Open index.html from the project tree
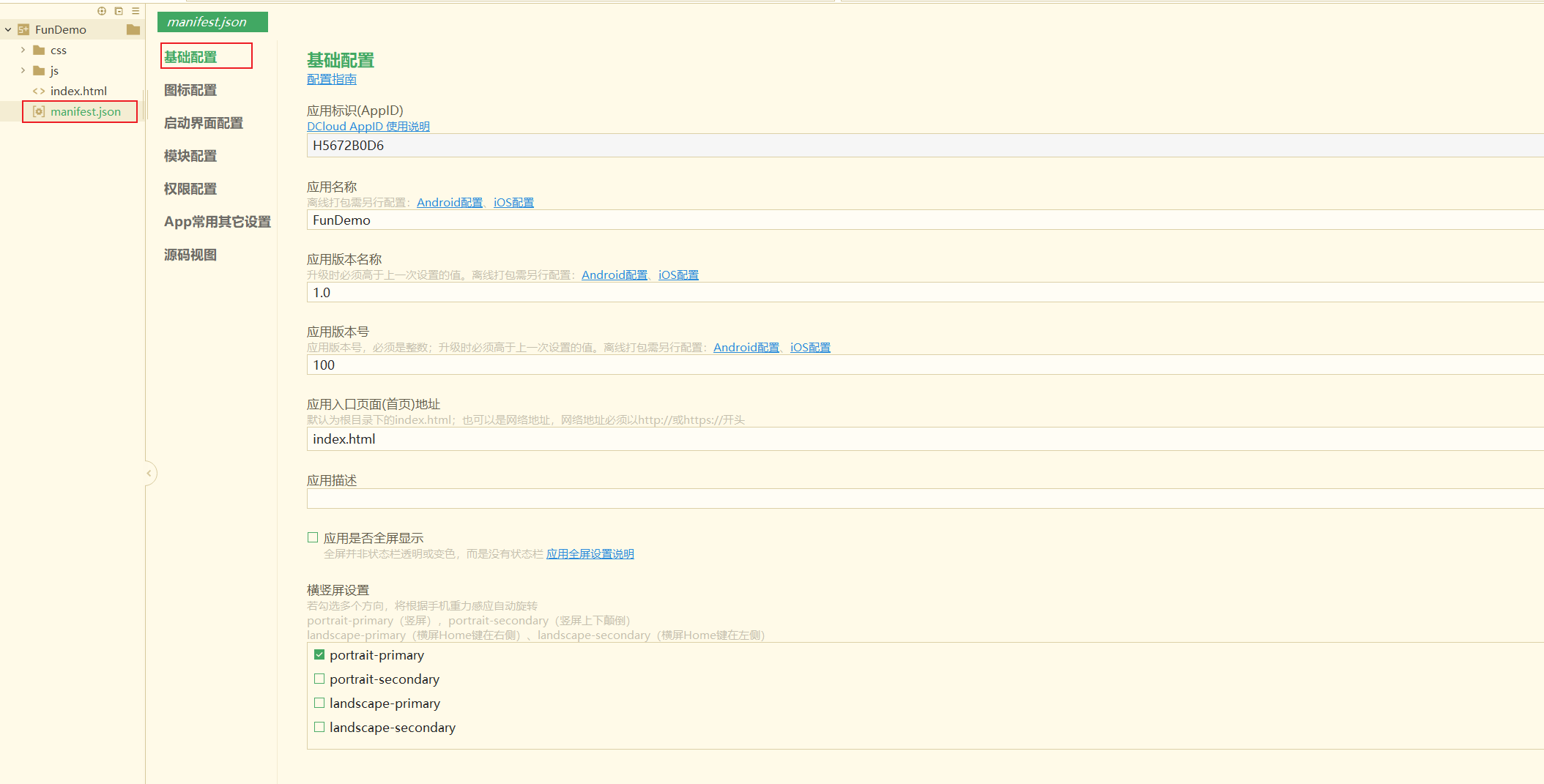 [78, 92]
